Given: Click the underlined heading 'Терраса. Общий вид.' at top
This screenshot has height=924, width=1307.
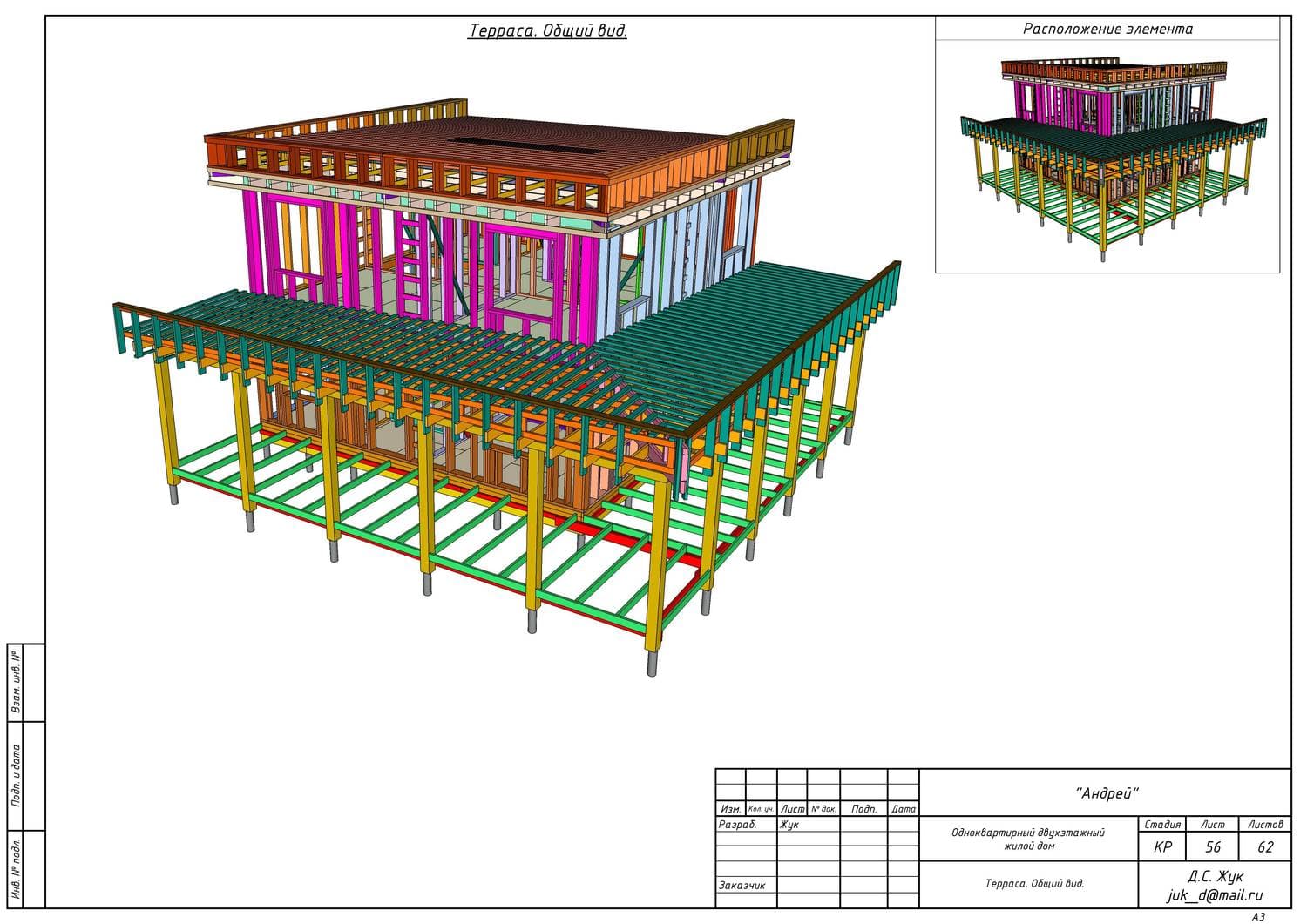Looking at the screenshot, I should tap(547, 30).
